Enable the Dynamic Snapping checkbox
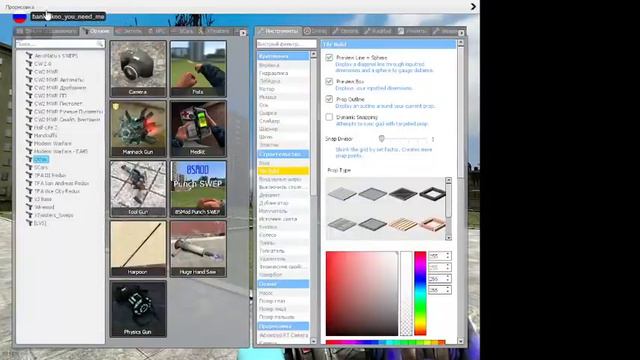 pyautogui.click(x=329, y=117)
